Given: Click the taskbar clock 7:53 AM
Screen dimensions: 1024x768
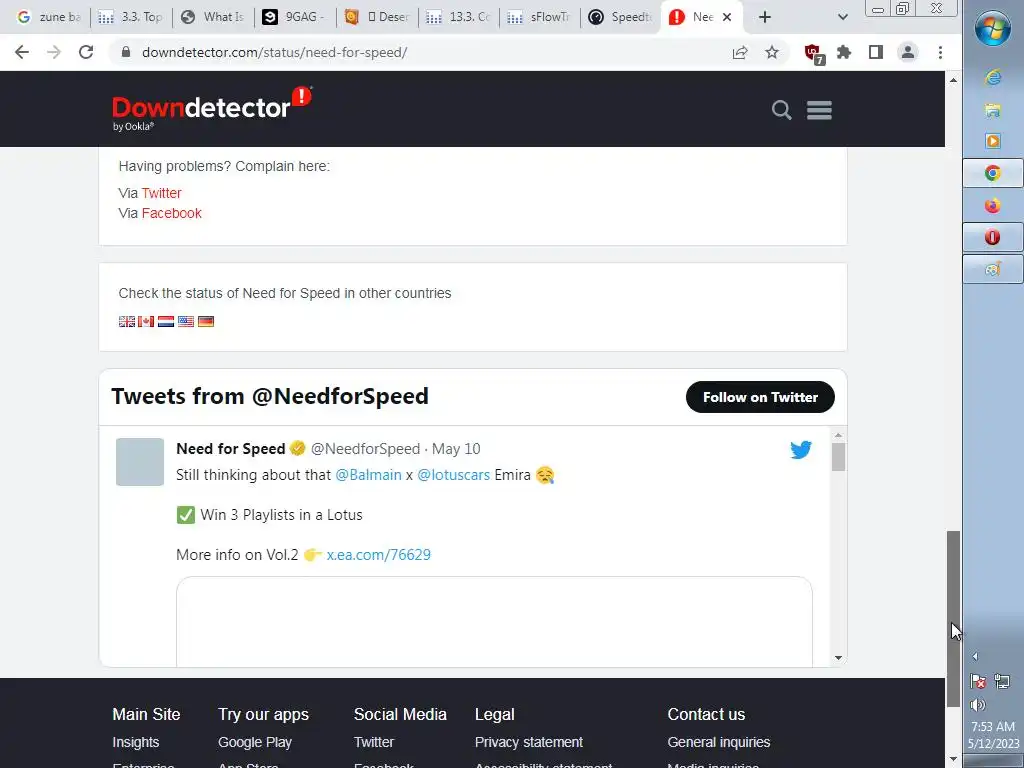Looking at the screenshot, I should coord(993,727).
